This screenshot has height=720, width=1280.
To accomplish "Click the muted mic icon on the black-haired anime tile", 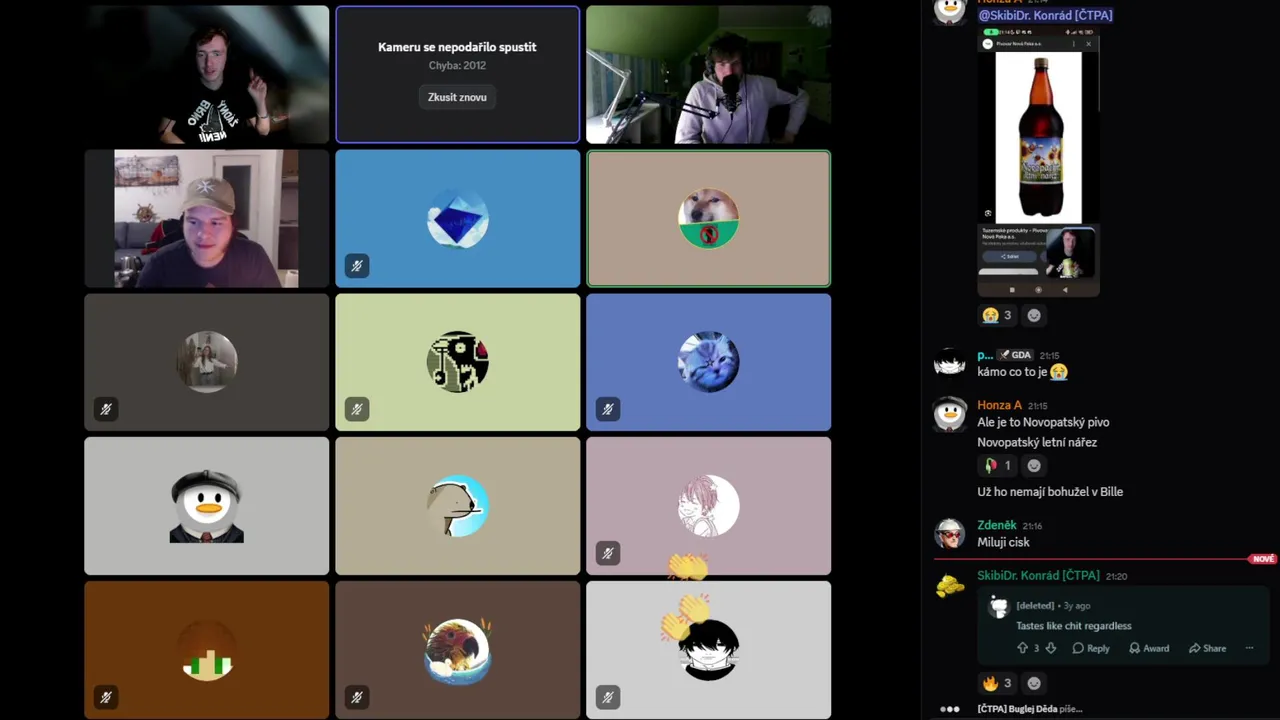I will 608,697.
